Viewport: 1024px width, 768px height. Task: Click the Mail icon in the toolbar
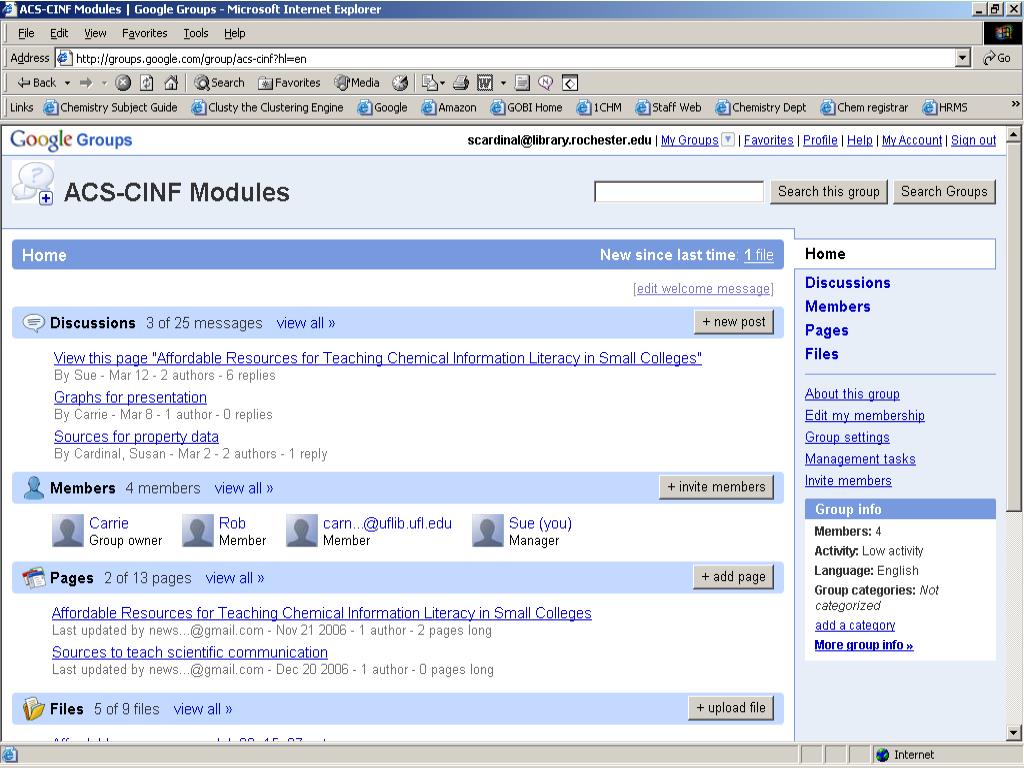[429, 83]
